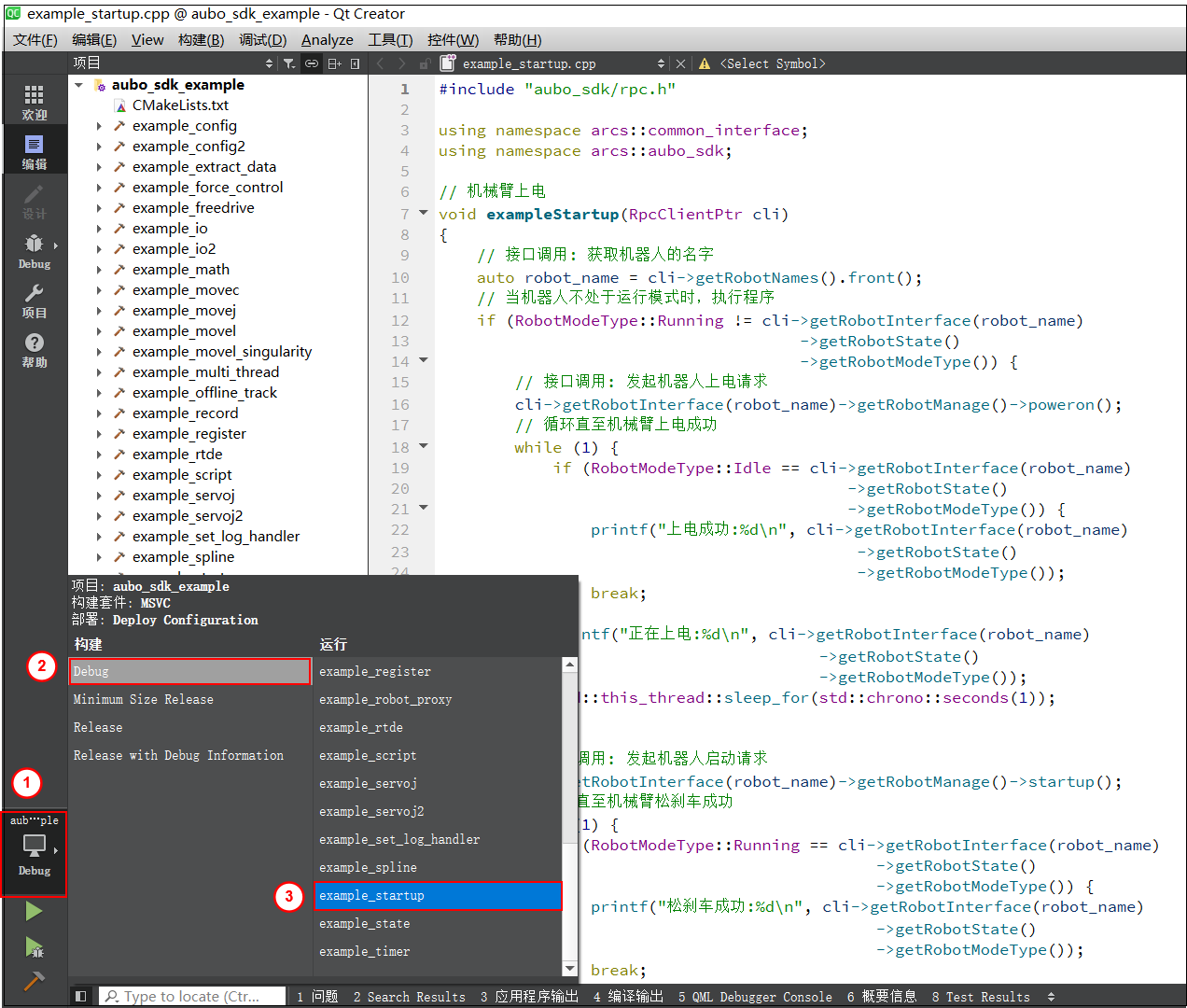Choose example_servoj2 run target

[438, 811]
